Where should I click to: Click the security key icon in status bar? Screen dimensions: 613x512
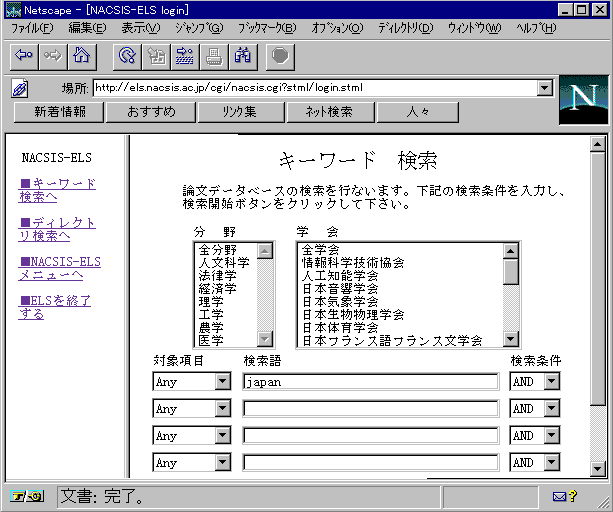pyautogui.click(x=27, y=496)
